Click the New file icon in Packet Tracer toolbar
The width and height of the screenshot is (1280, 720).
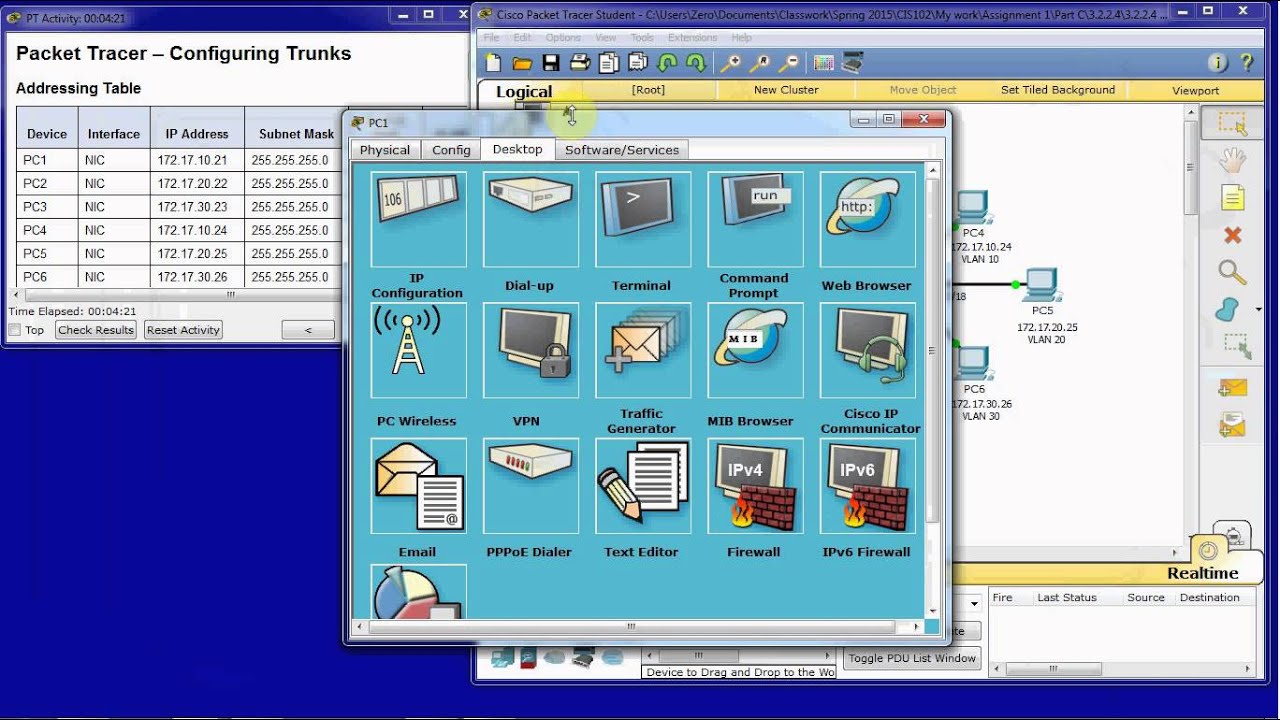pos(493,63)
